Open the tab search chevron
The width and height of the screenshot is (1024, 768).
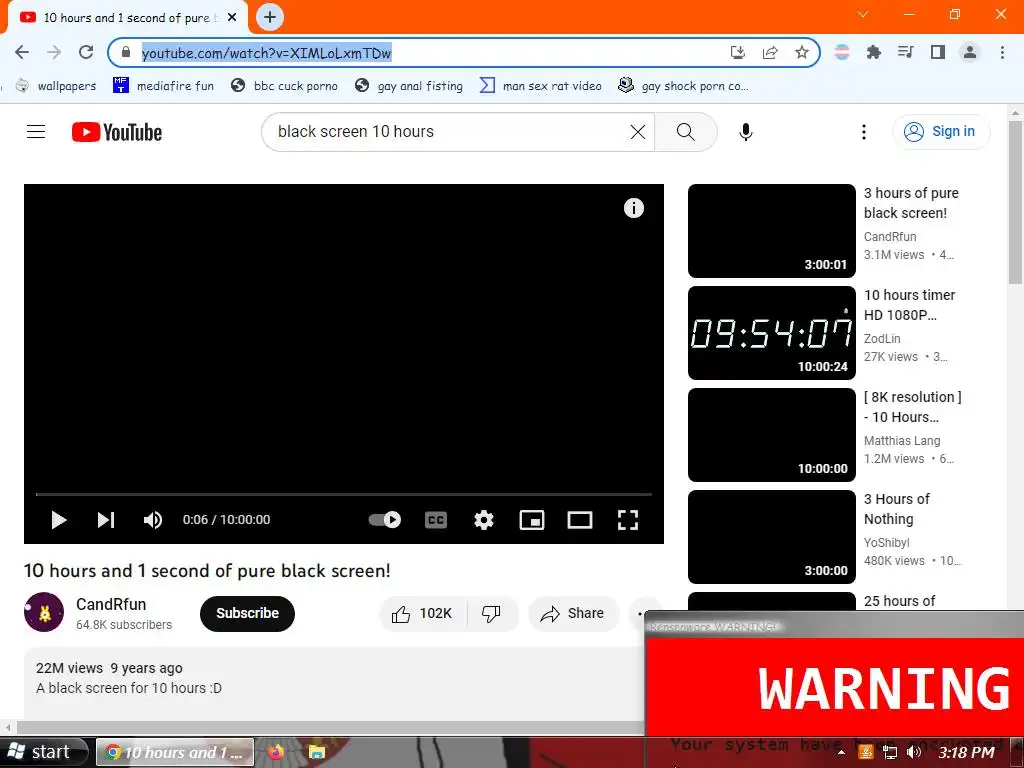pos(863,14)
